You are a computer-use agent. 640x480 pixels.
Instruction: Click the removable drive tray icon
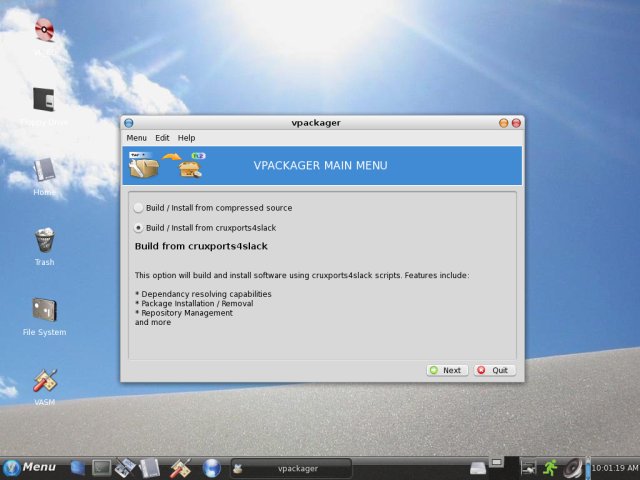click(x=478, y=468)
